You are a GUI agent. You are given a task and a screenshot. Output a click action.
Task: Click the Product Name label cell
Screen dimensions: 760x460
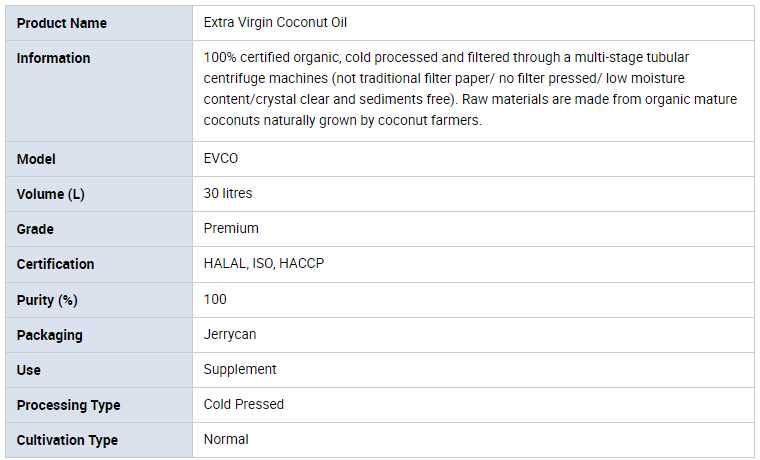[62, 23]
